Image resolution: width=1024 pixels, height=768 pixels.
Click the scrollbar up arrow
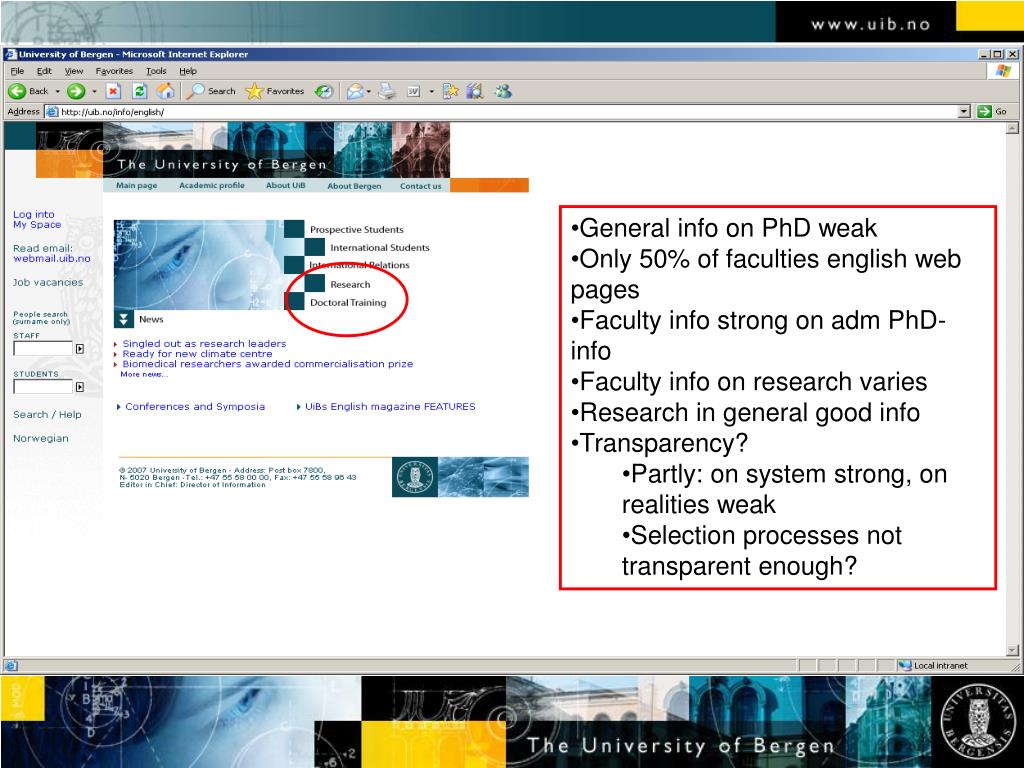(x=1012, y=128)
